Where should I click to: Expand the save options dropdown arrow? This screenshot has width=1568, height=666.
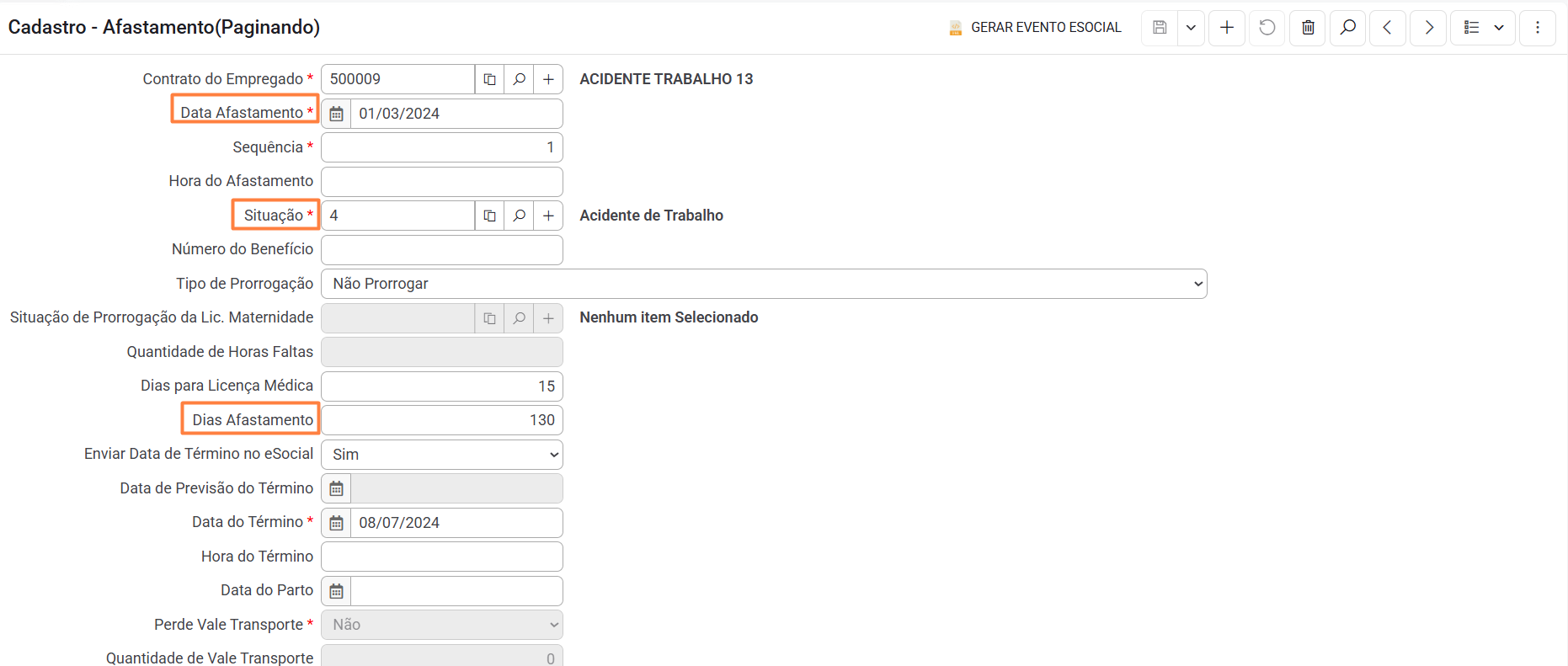tap(1191, 28)
